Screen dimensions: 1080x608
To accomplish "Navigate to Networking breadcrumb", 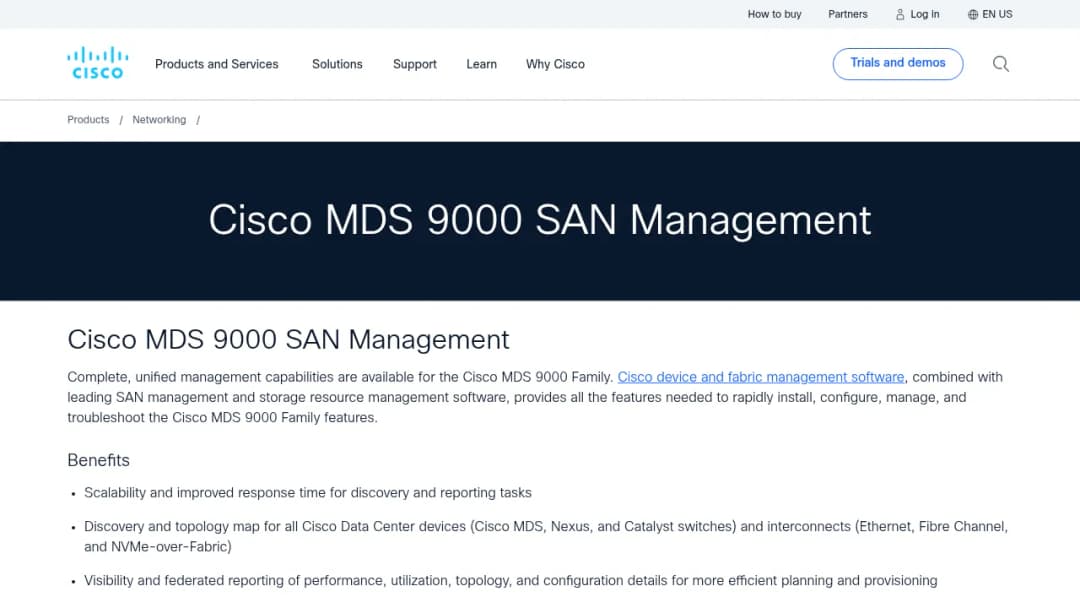I will pyautogui.click(x=159, y=120).
